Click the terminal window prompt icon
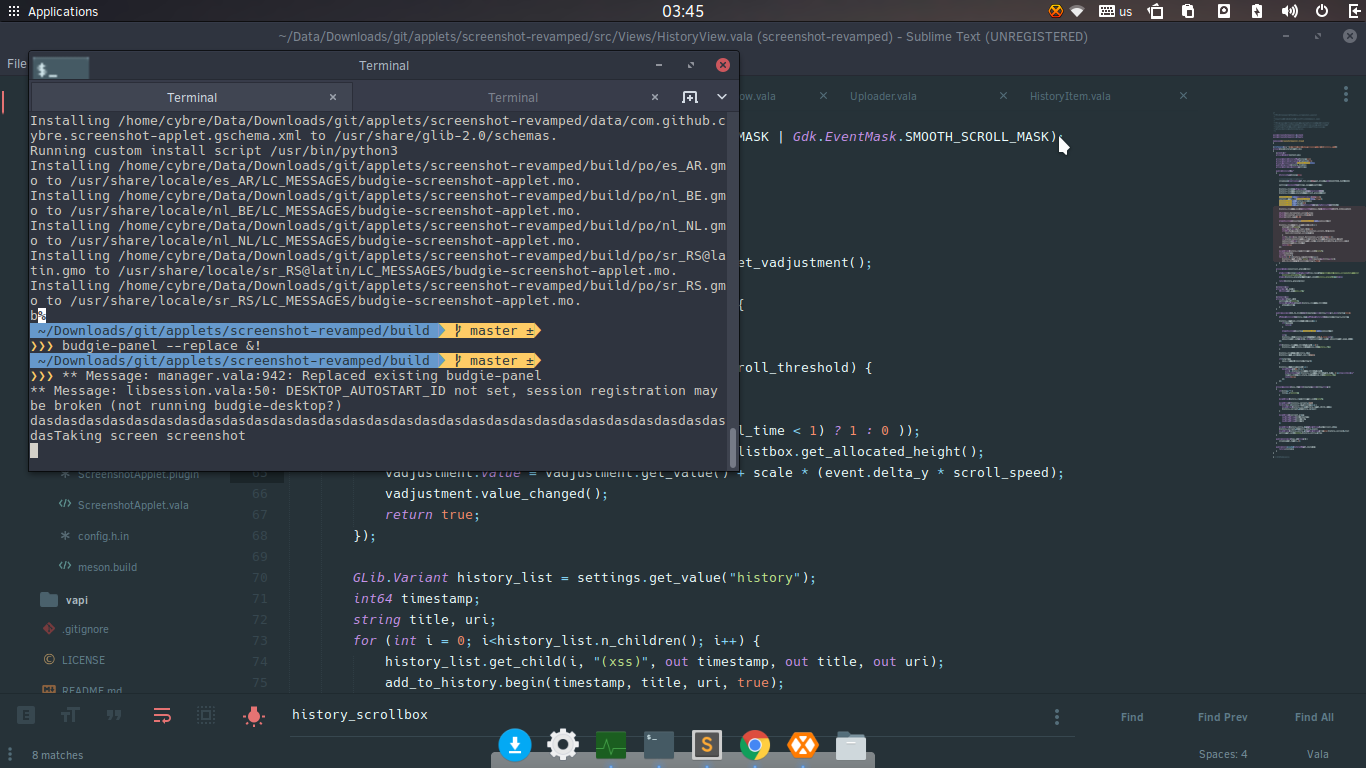 [61, 69]
